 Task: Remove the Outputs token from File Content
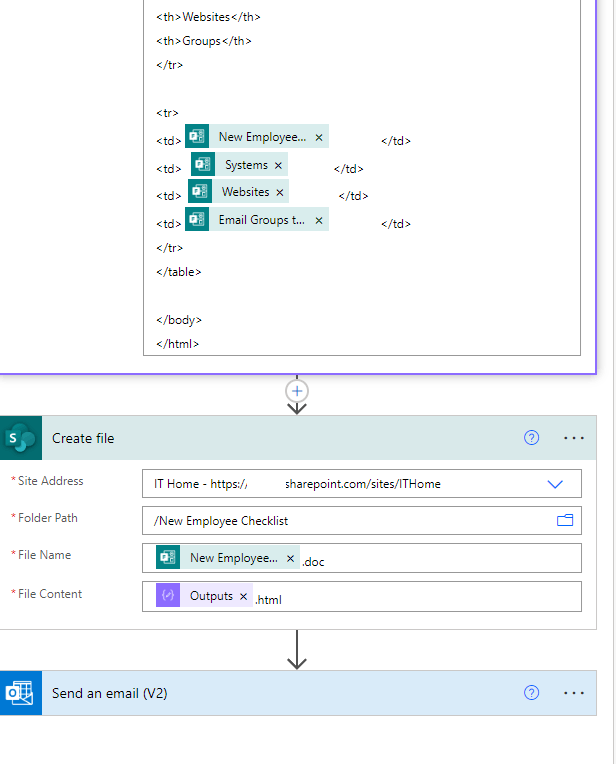tap(244, 596)
